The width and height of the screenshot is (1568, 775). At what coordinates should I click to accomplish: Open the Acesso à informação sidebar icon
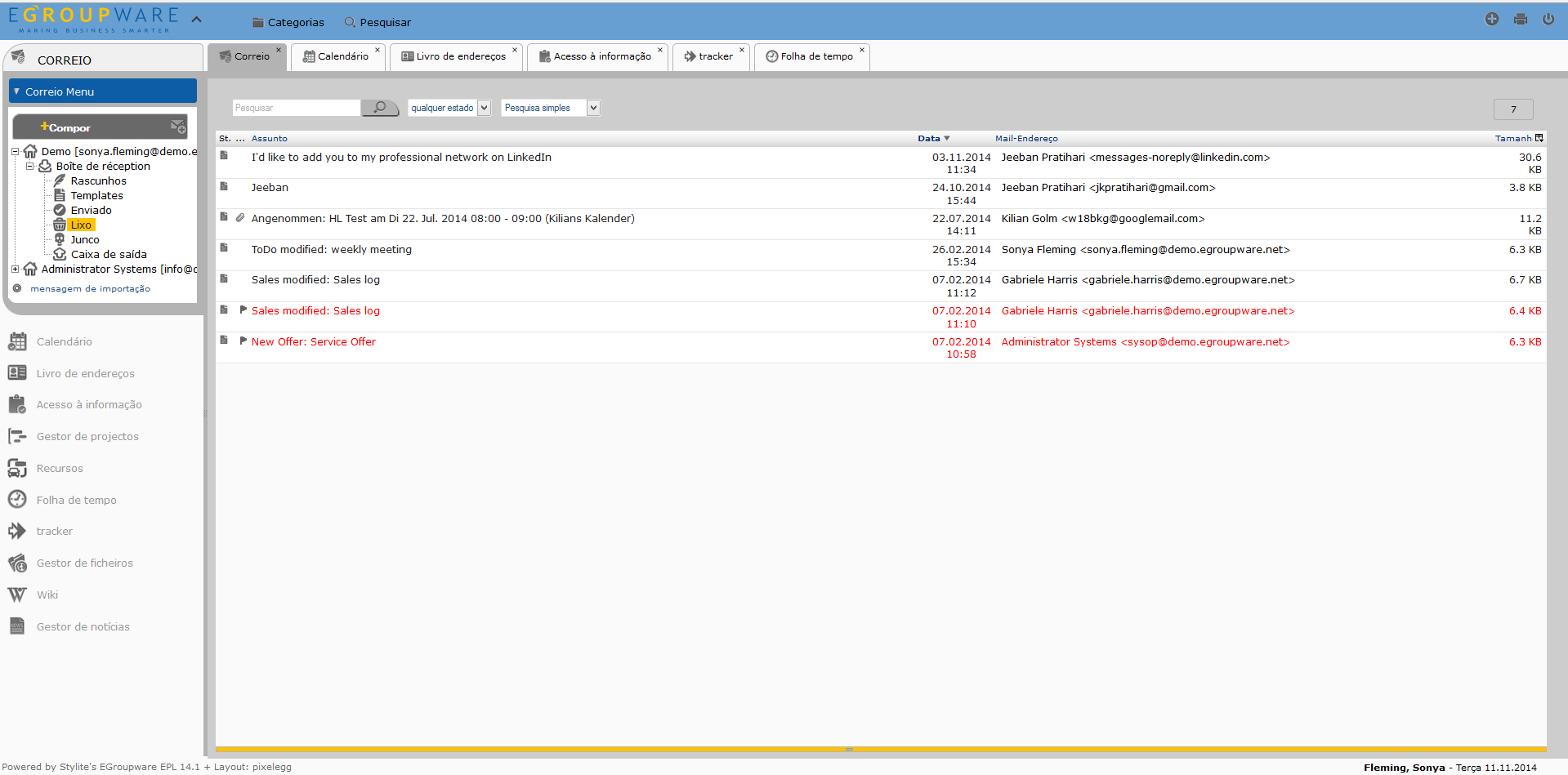point(17,404)
